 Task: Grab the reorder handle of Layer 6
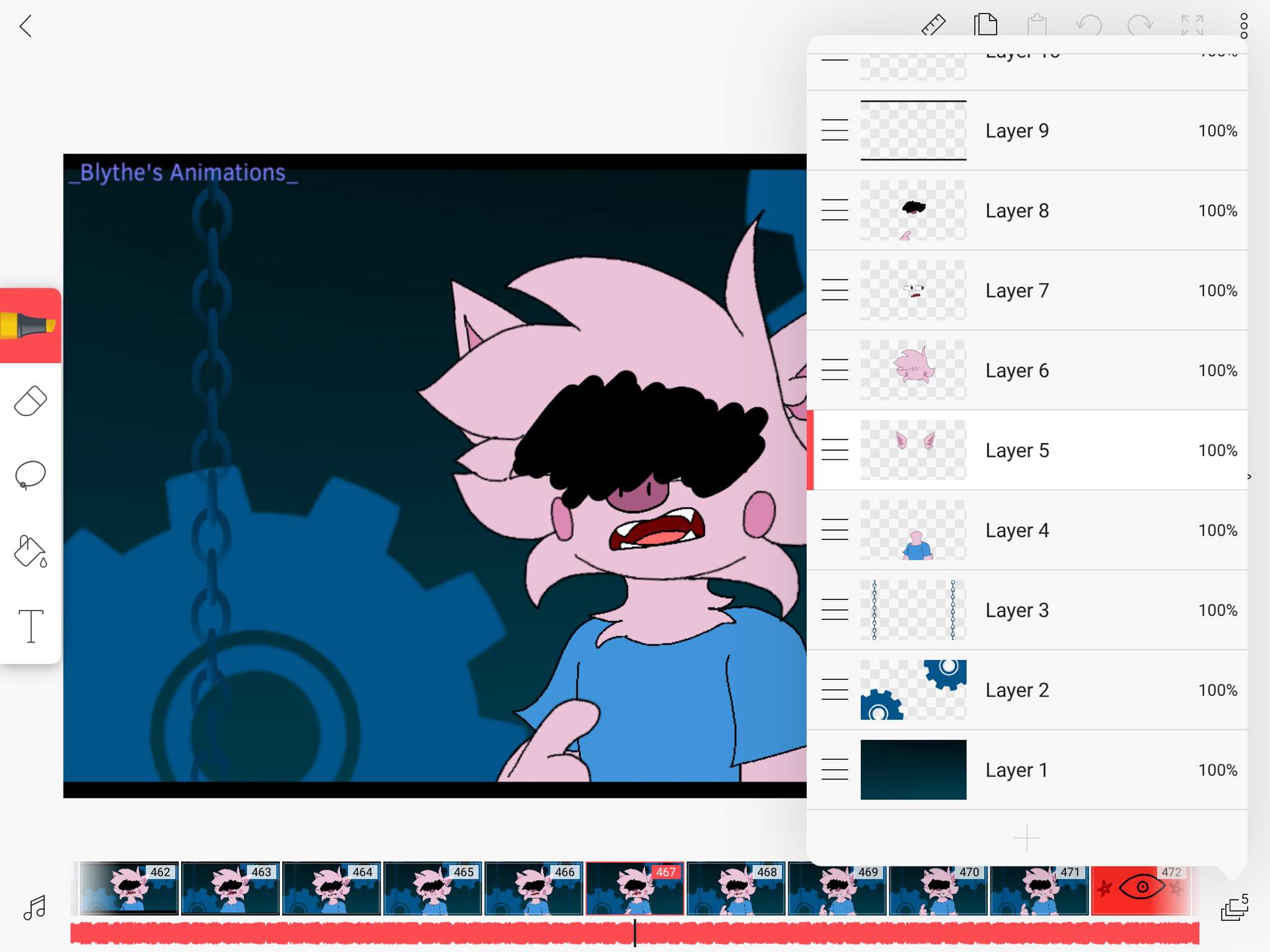coord(835,370)
